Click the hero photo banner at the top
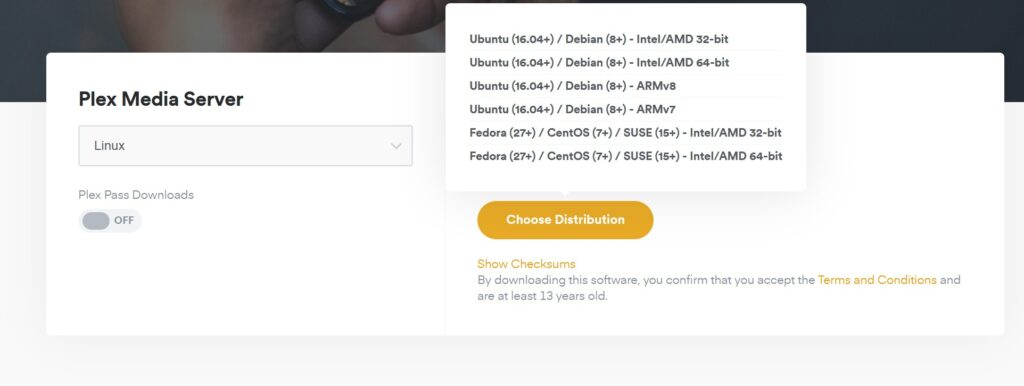 point(222,26)
